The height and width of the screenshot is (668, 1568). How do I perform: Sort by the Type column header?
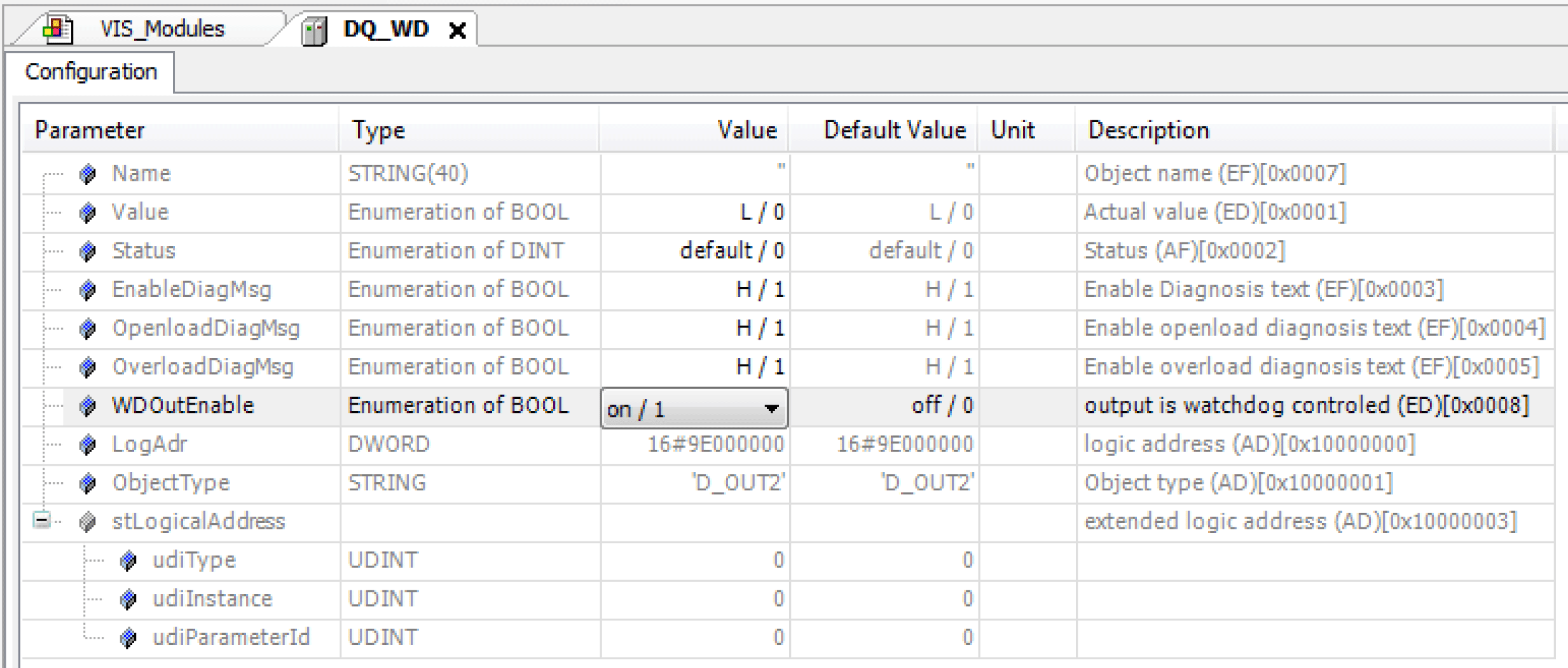pyautogui.click(x=469, y=130)
